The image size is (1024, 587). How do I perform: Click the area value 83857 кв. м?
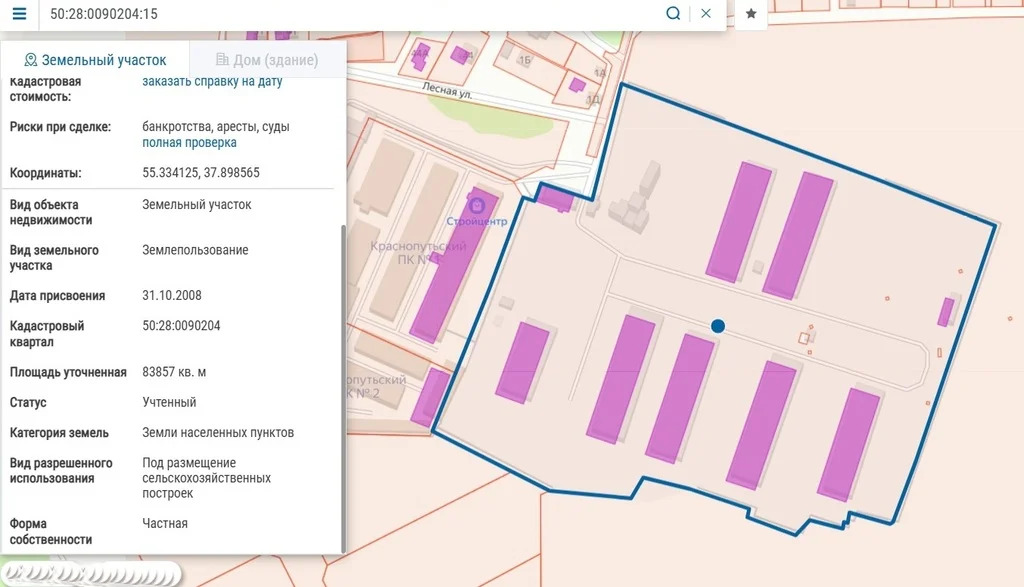click(174, 372)
